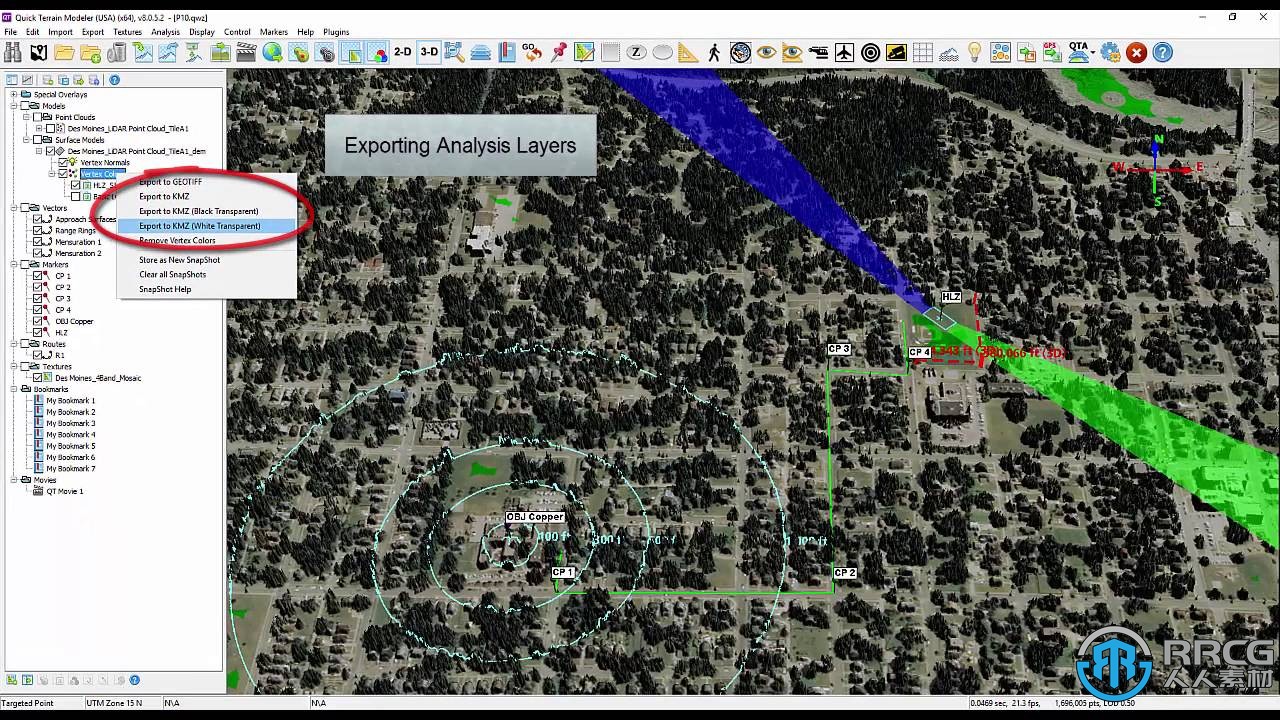Click the bottom panel help icon
This screenshot has width=1280, height=720.
(x=134, y=680)
